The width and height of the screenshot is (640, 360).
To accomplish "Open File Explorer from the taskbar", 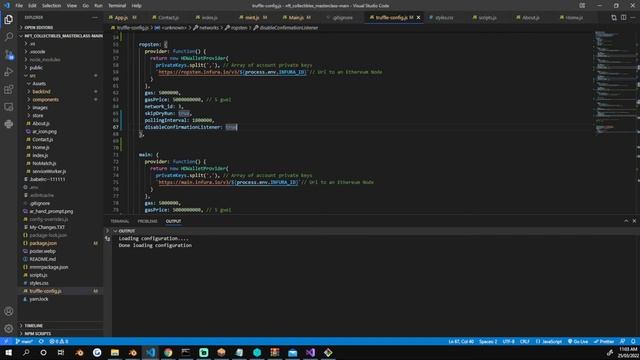I will 115,352.
